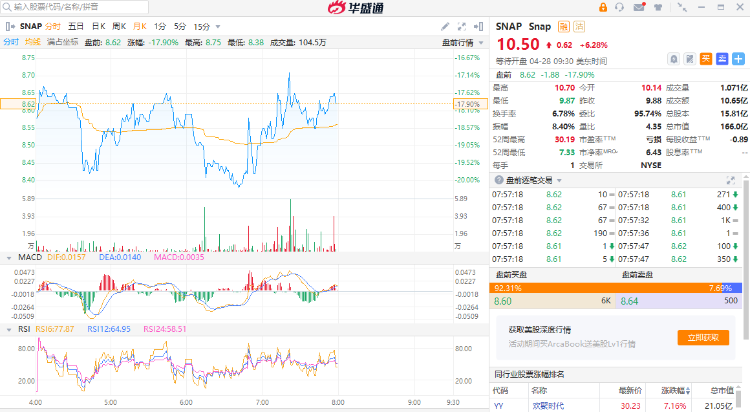
Task: Select the pencil drawing tool icon
Action: tap(445, 26)
